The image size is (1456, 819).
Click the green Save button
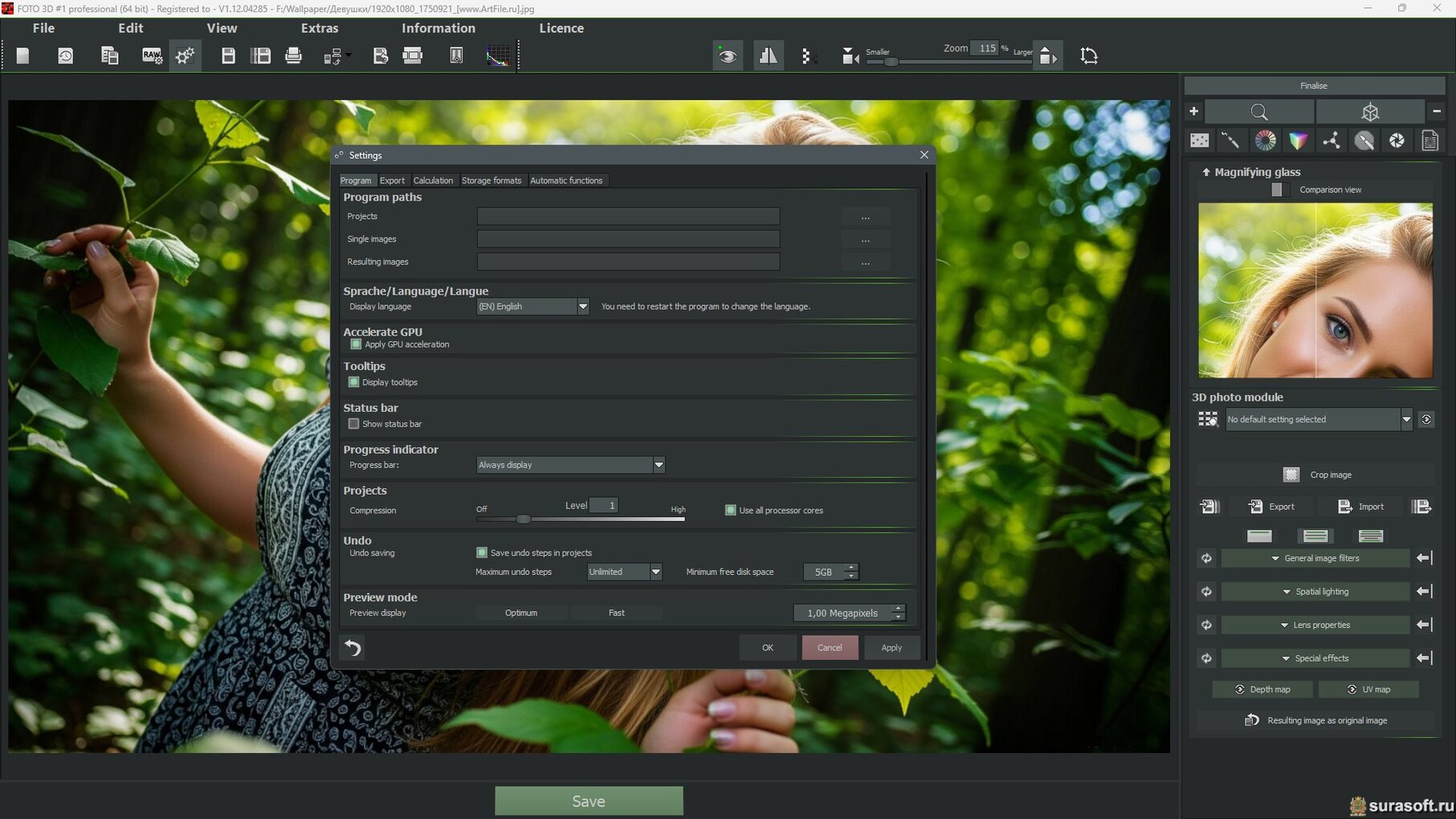point(589,801)
